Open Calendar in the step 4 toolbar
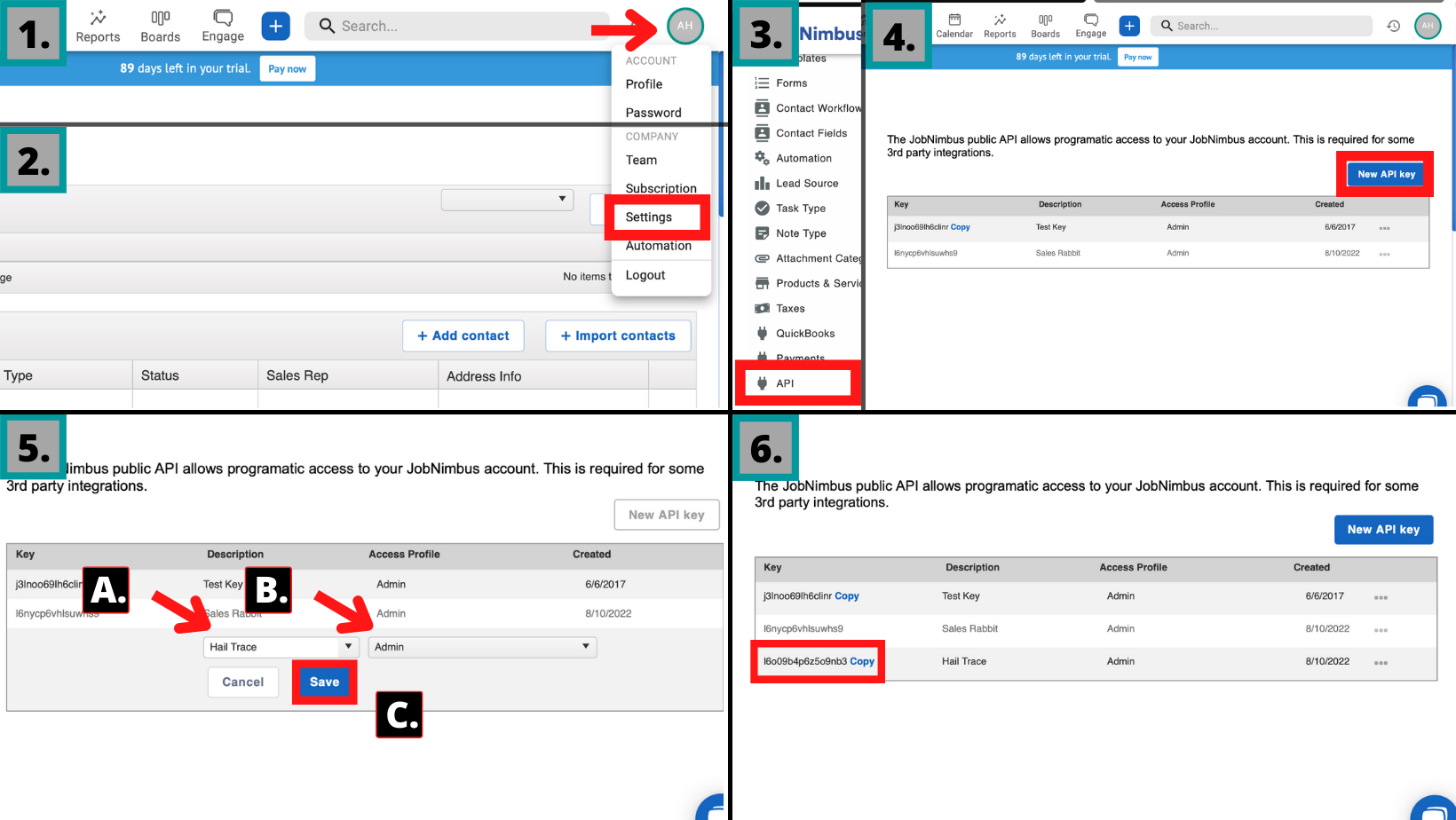Screen dimensions: 1456x820 pyautogui.click(x=954, y=26)
